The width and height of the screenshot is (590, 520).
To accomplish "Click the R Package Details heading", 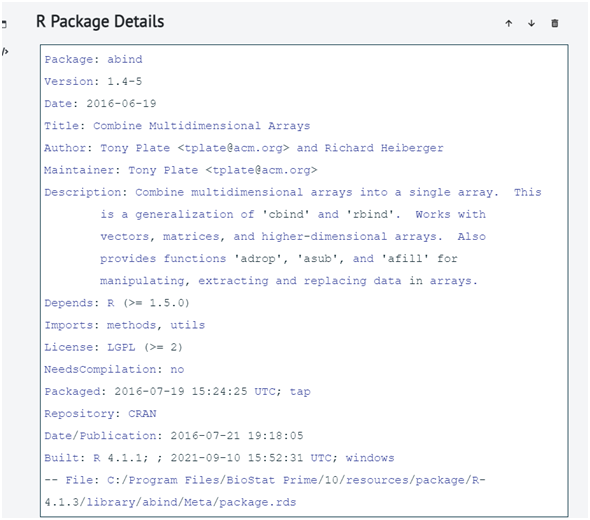I will coord(100,21).
